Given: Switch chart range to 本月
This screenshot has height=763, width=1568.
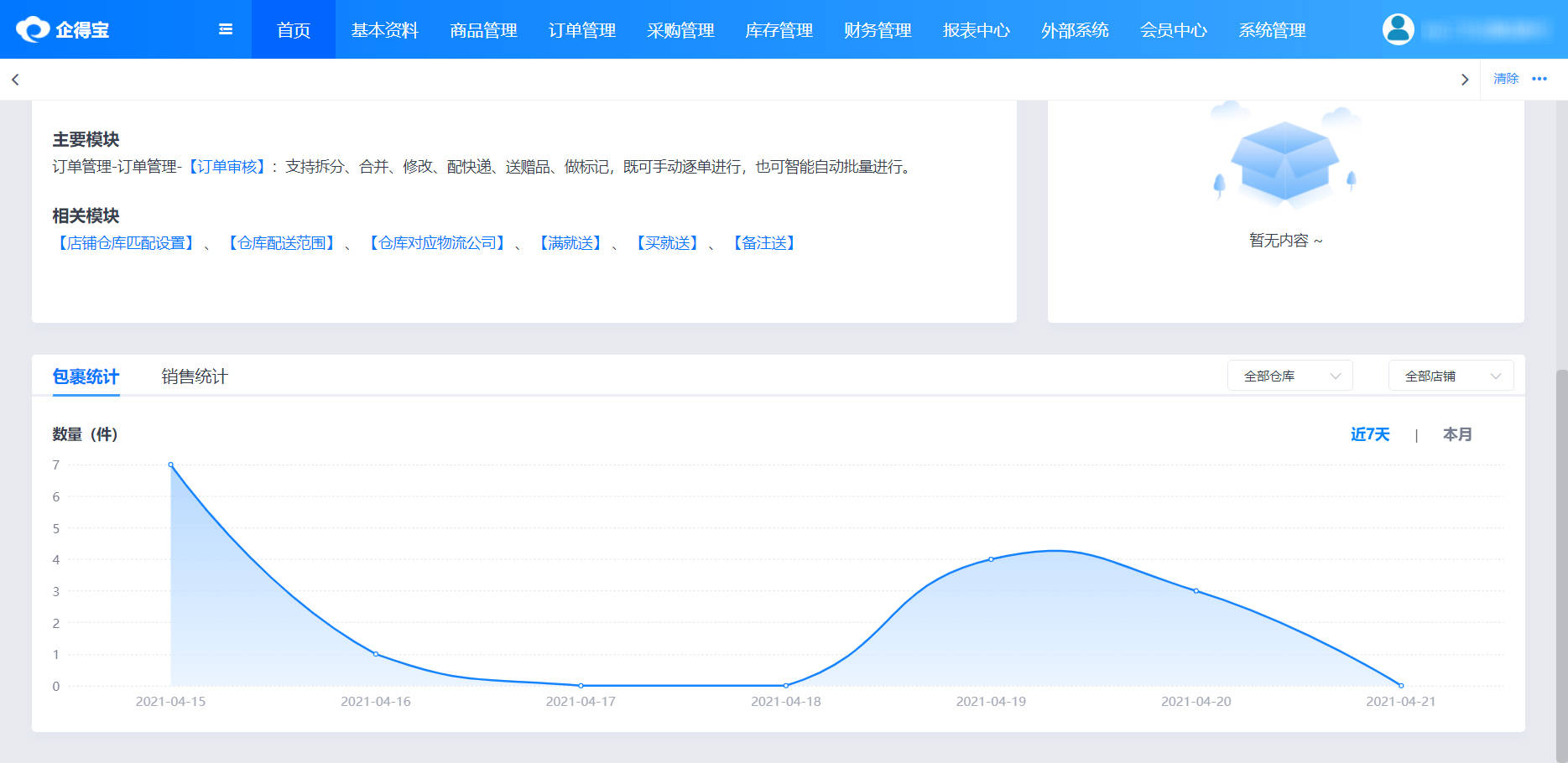Looking at the screenshot, I should click(1457, 434).
